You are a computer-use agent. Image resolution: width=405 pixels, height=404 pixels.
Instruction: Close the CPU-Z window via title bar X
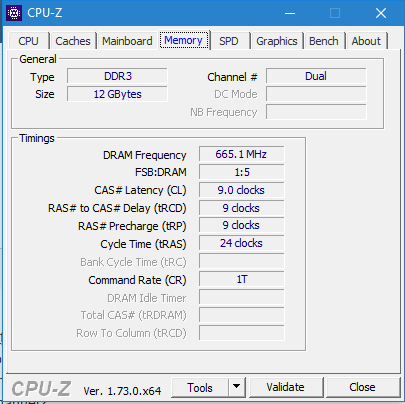381,13
